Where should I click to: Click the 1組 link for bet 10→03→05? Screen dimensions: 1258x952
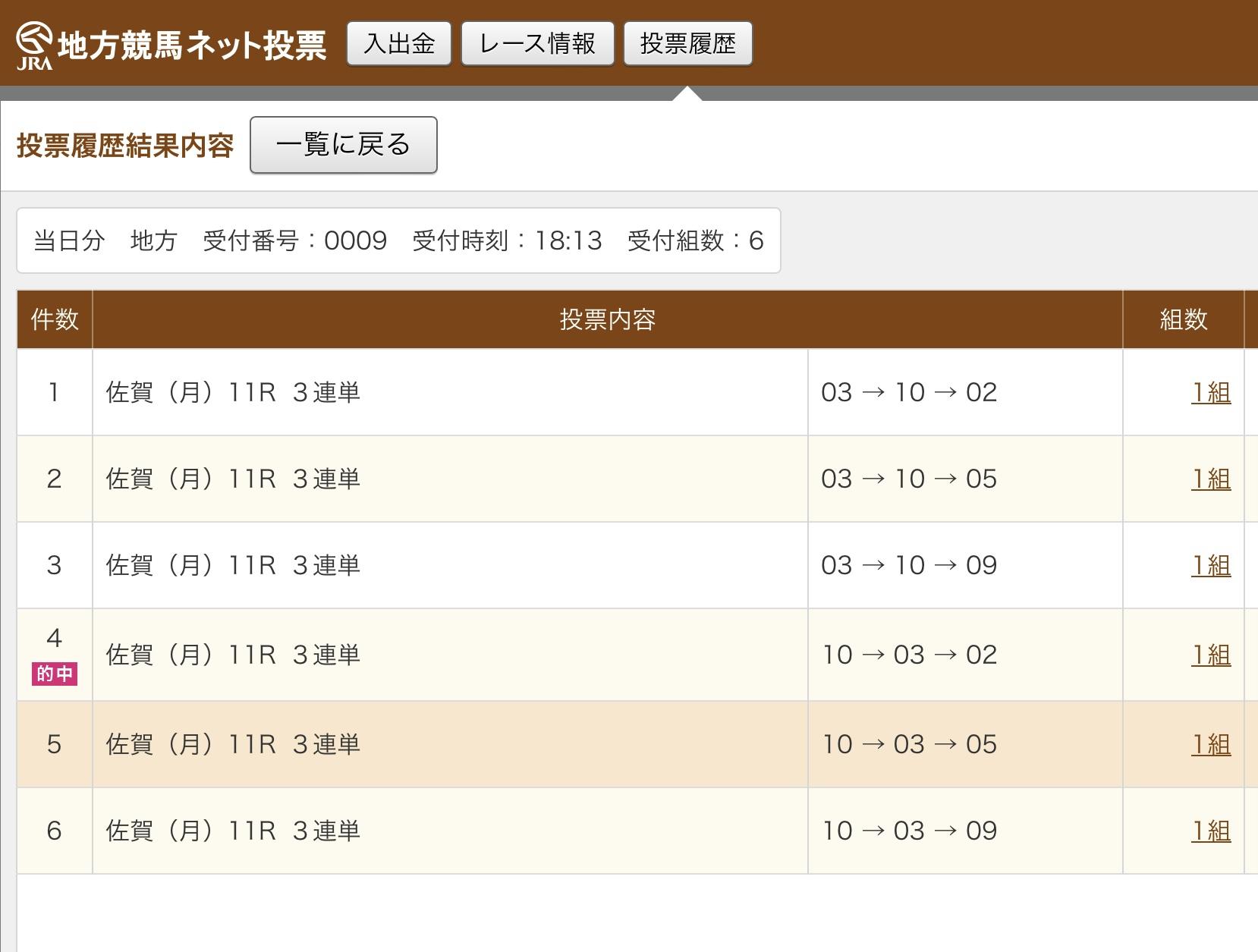point(1210,745)
